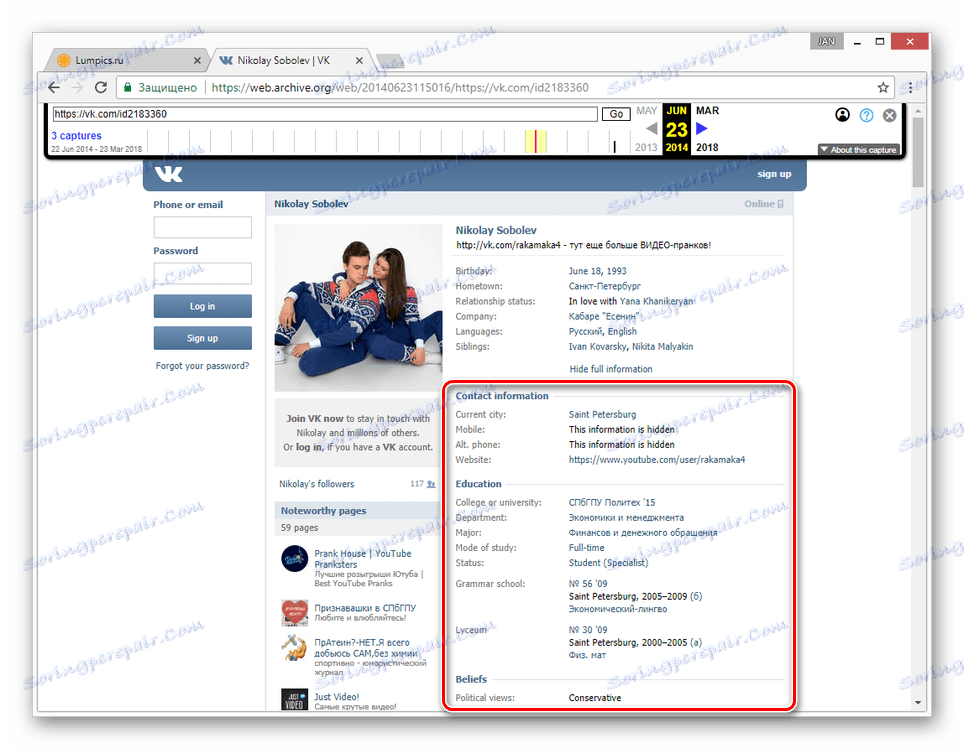Open the profile photo
Image resolution: width=964 pixels, height=749 pixels.
click(358, 307)
